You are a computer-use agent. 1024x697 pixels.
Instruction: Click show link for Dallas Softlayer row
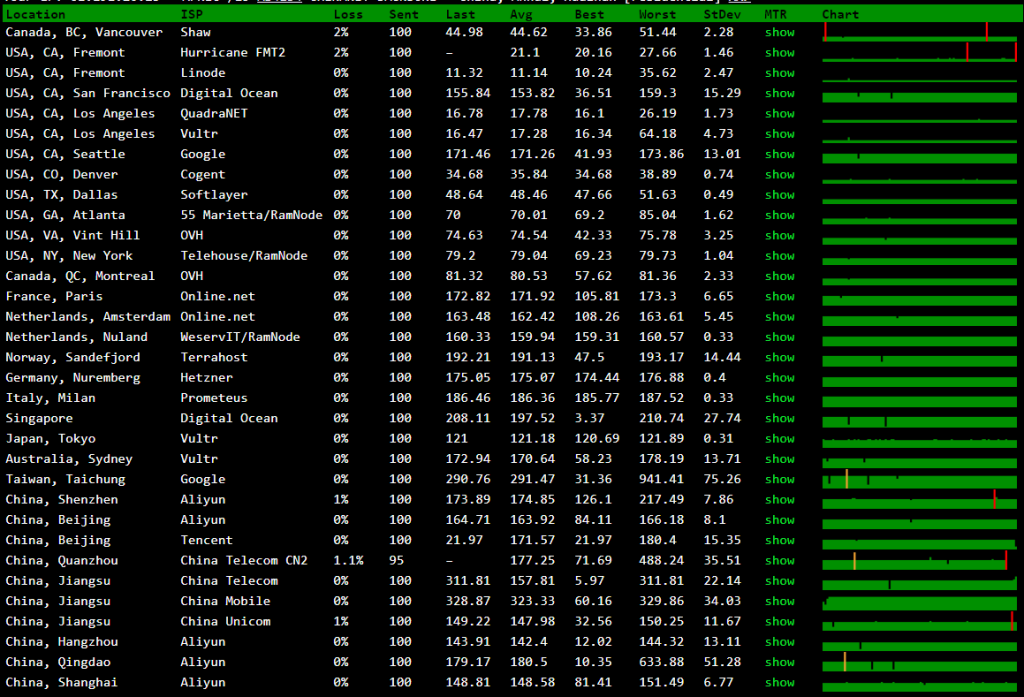click(780, 195)
